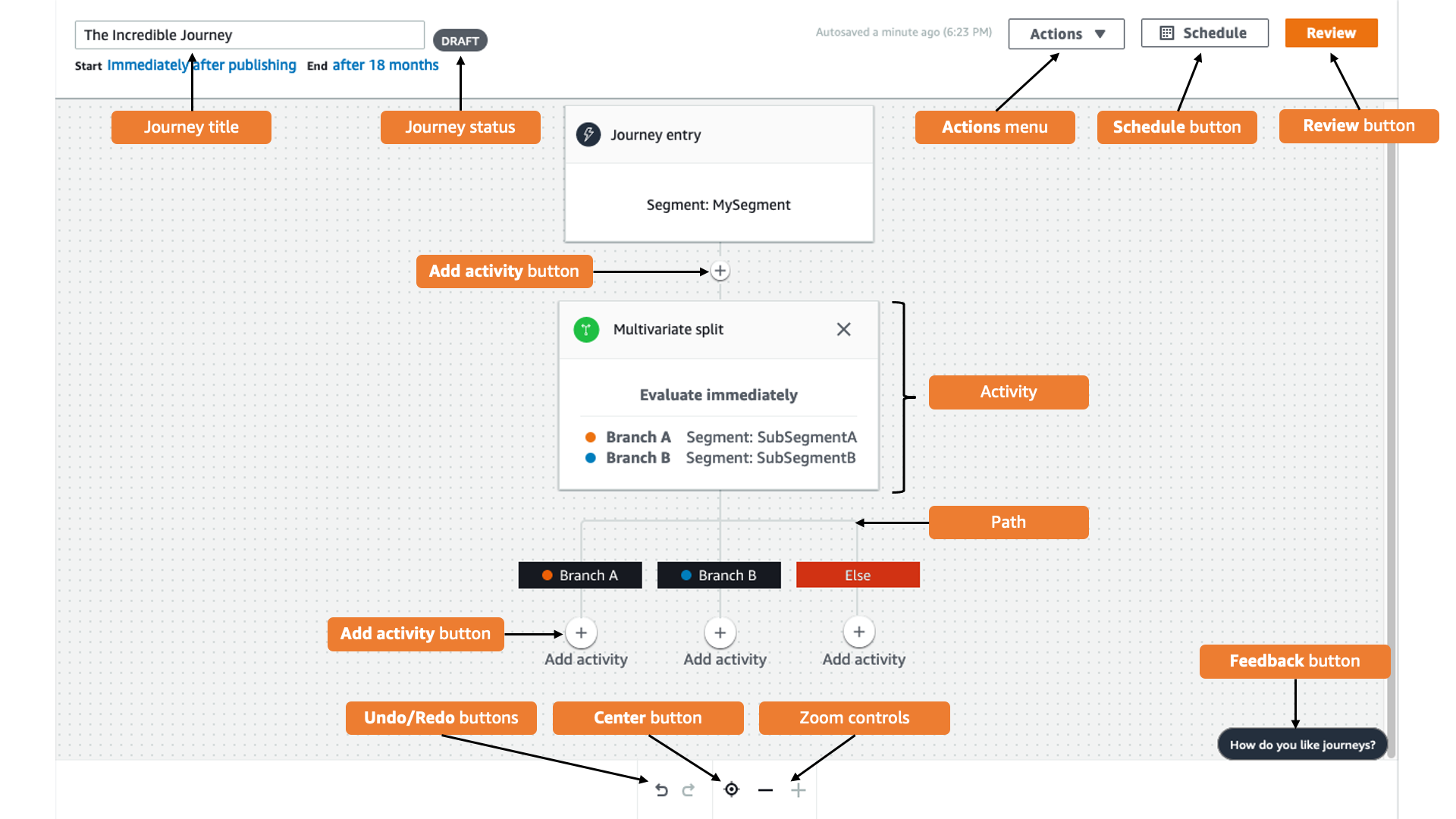Image resolution: width=1456 pixels, height=819 pixels.
Task: Select the Else branch path label
Action: [x=857, y=575]
